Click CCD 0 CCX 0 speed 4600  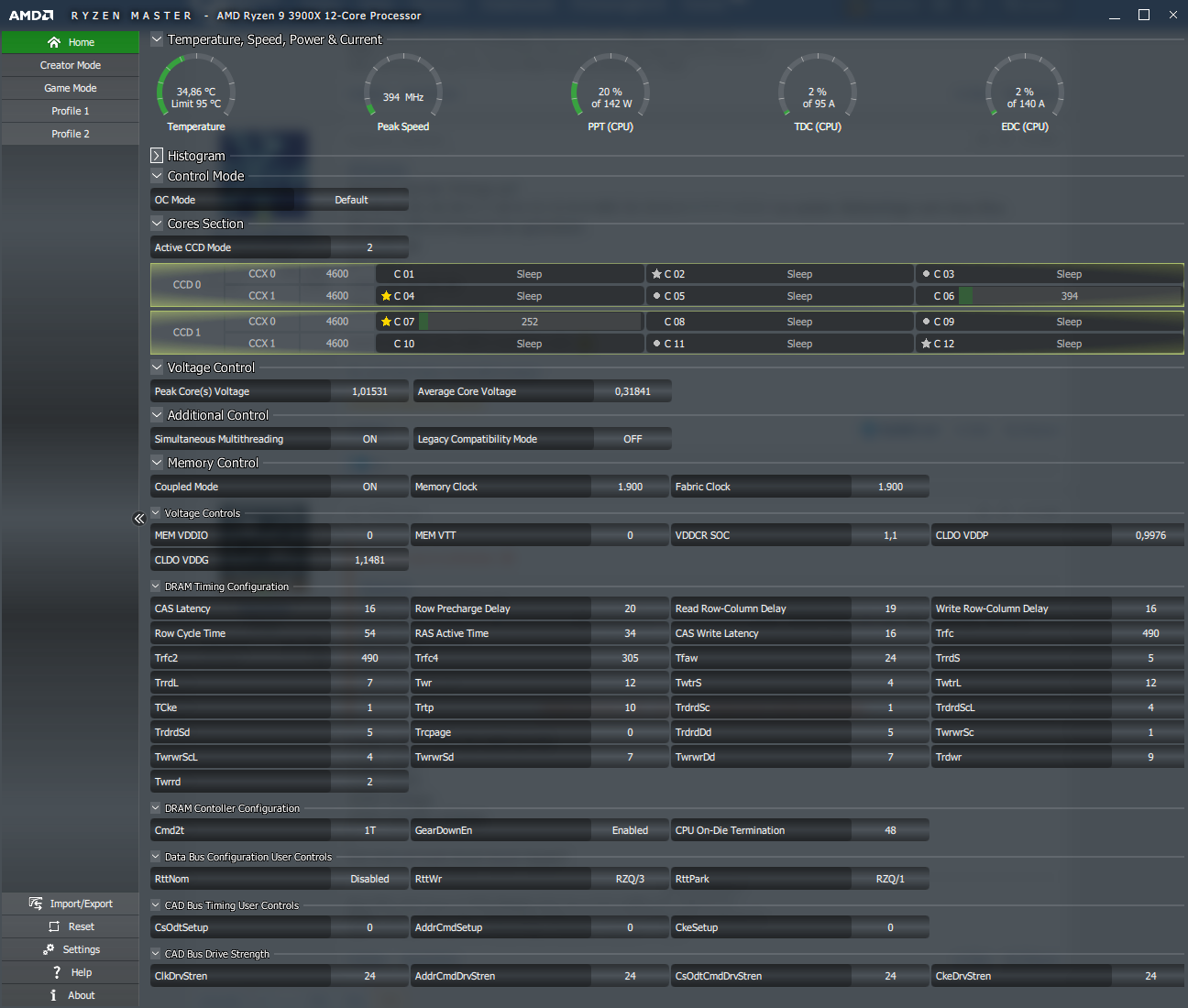337,274
